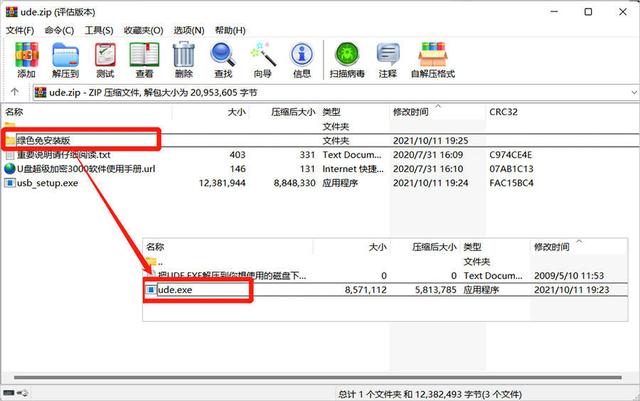Click the 删除 (Delete) trash icon
Viewport: 640px width, 401px height.
184,60
